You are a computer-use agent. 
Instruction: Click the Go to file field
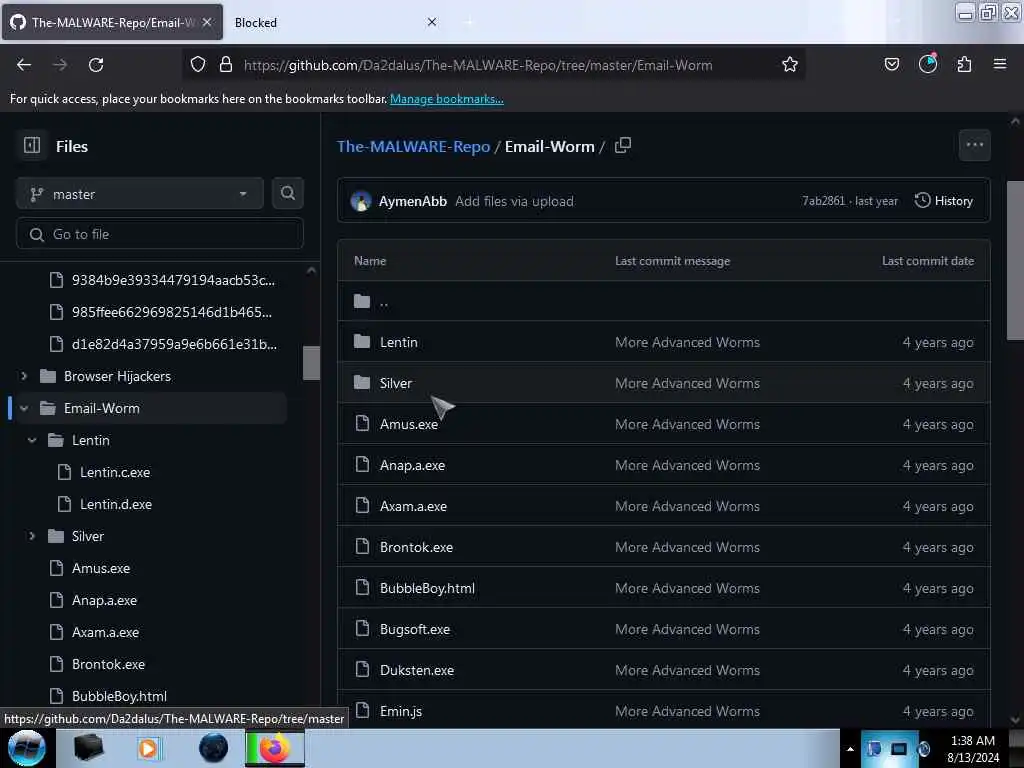pyautogui.click(x=160, y=234)
